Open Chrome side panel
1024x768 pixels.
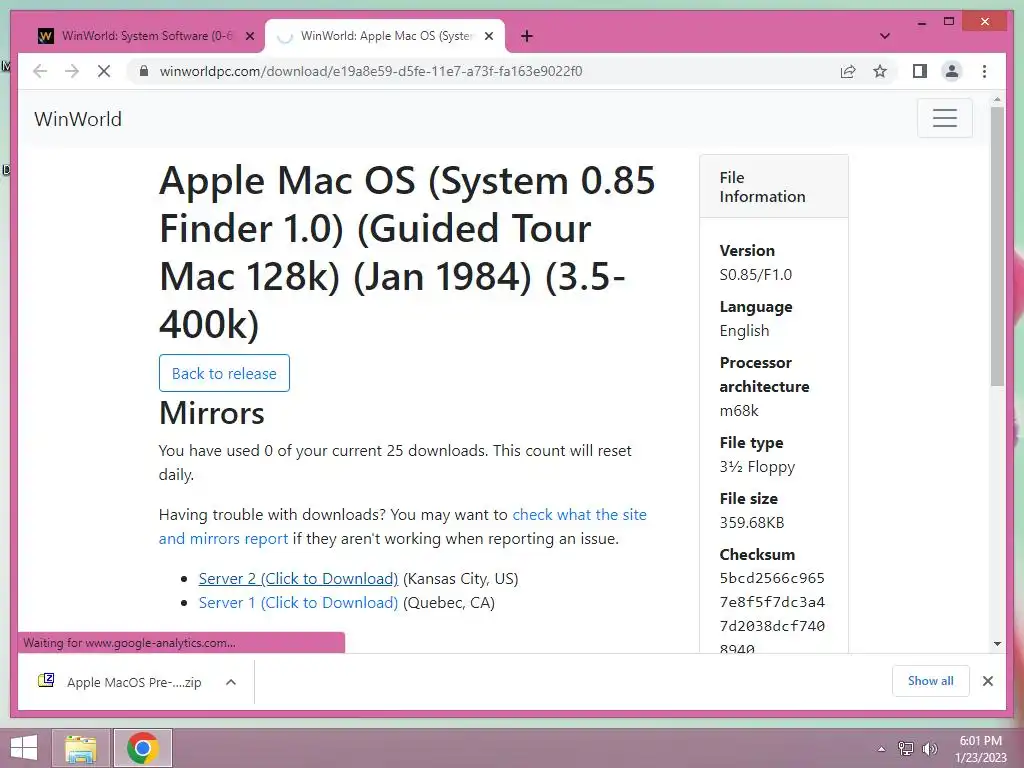click(920, 71)
